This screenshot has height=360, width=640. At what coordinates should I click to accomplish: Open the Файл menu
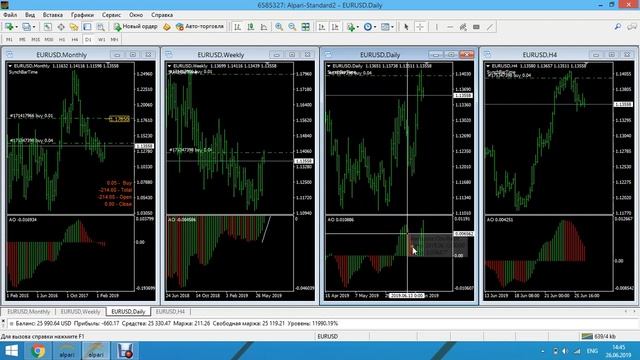(x=10, y=15)
